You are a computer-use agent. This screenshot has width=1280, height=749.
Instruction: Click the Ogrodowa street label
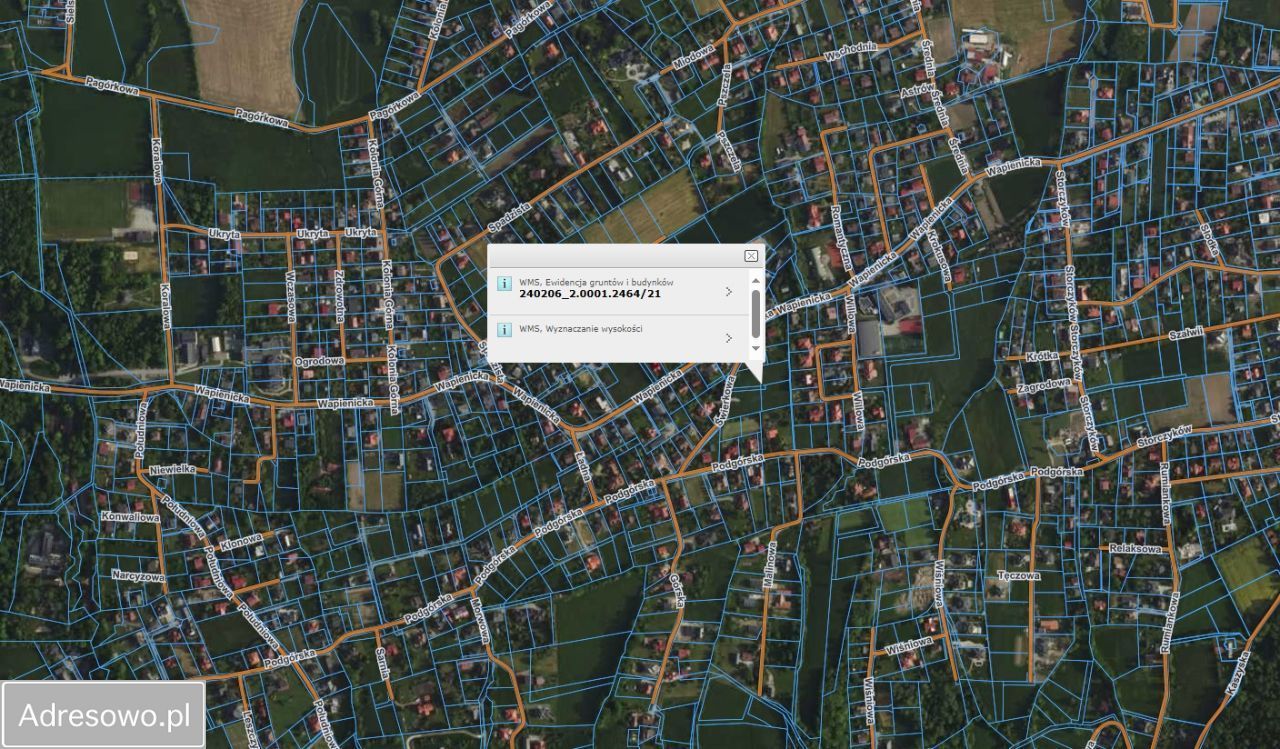pos(319,360)
